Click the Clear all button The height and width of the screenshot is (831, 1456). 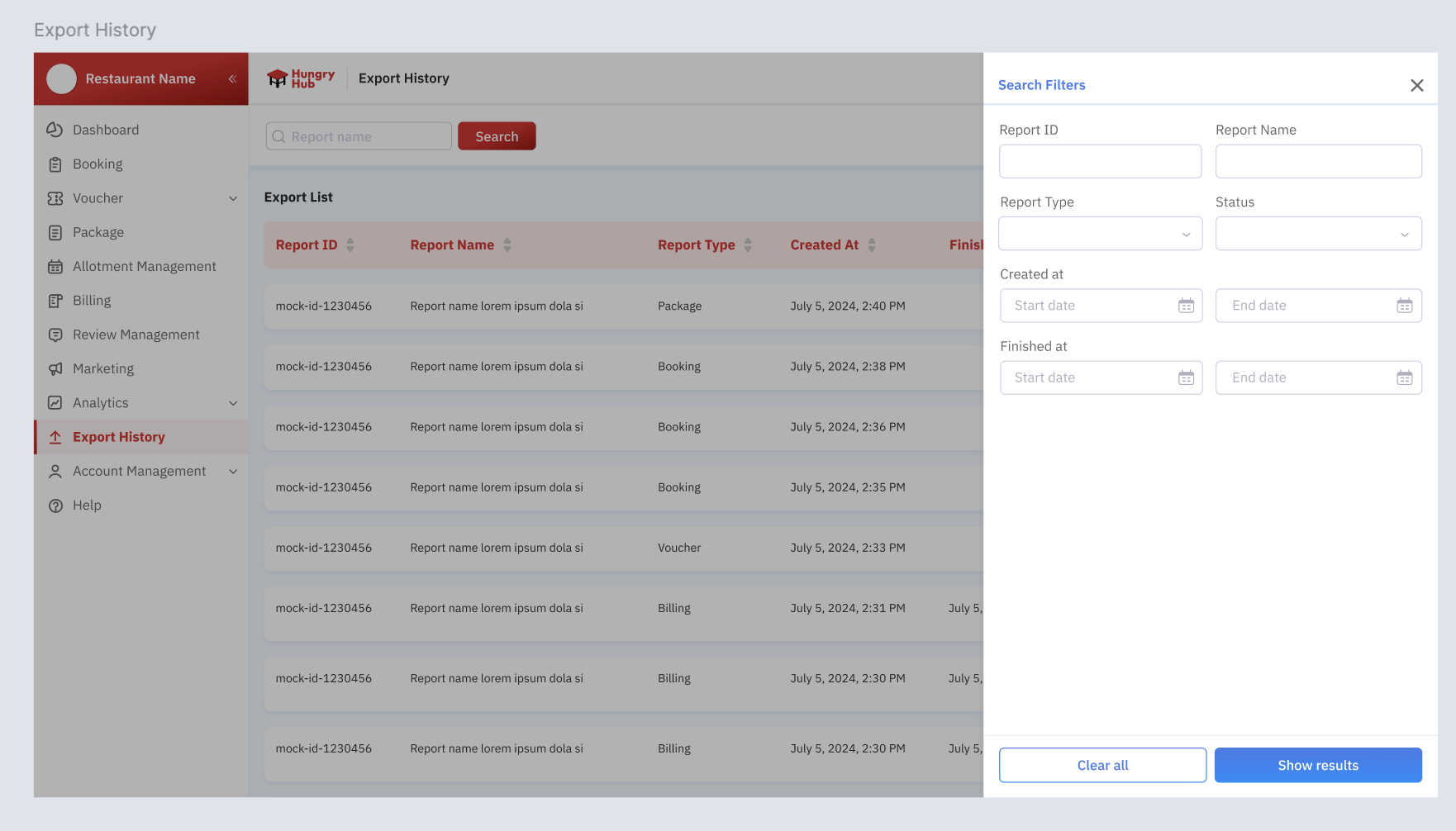point(1102,766)
